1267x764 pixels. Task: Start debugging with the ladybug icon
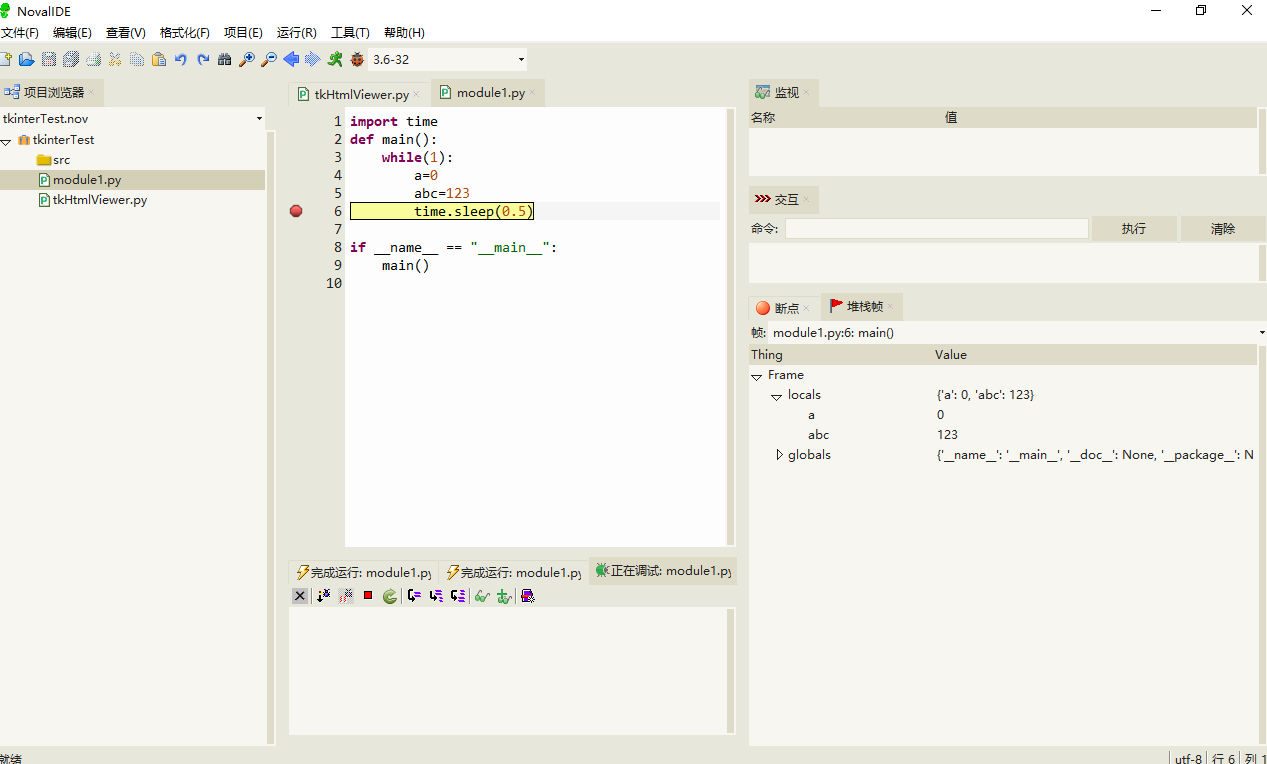[357, 59]
